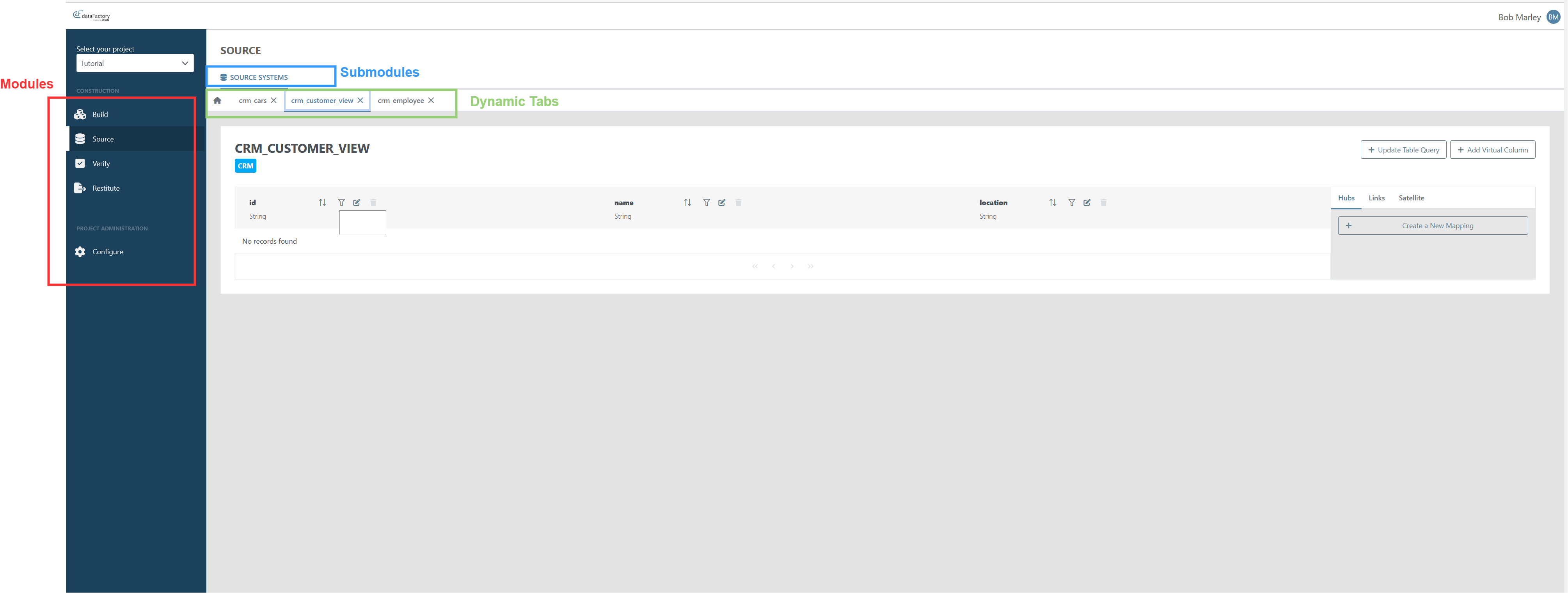Image resolution: width=1568 pixels, height=593 pixels.
Task: Click Add Virtual Column button
Action: coord(1492,150)
